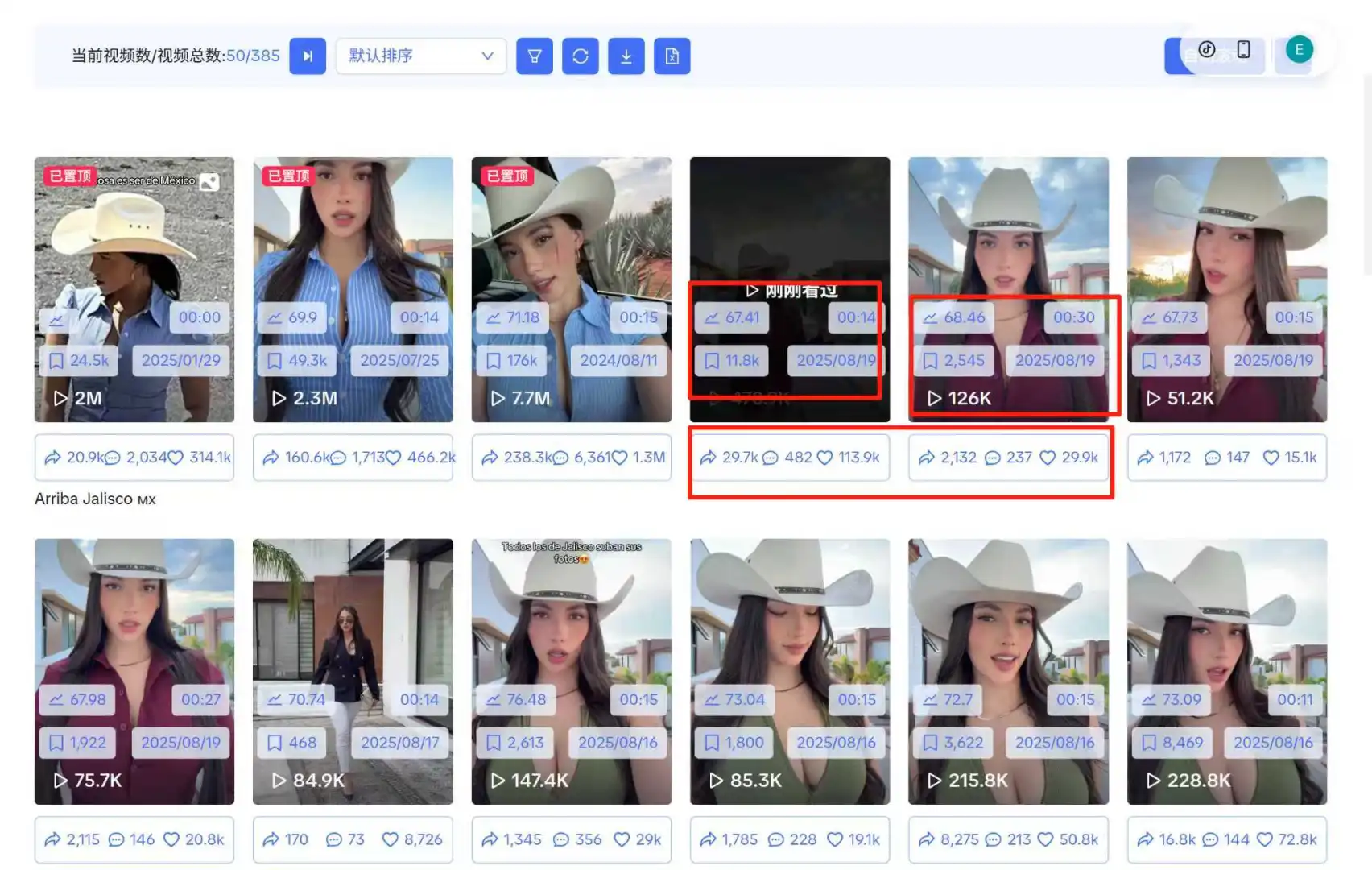
Task: Click the 2,115 share count
Action: [x=83, y=839]
